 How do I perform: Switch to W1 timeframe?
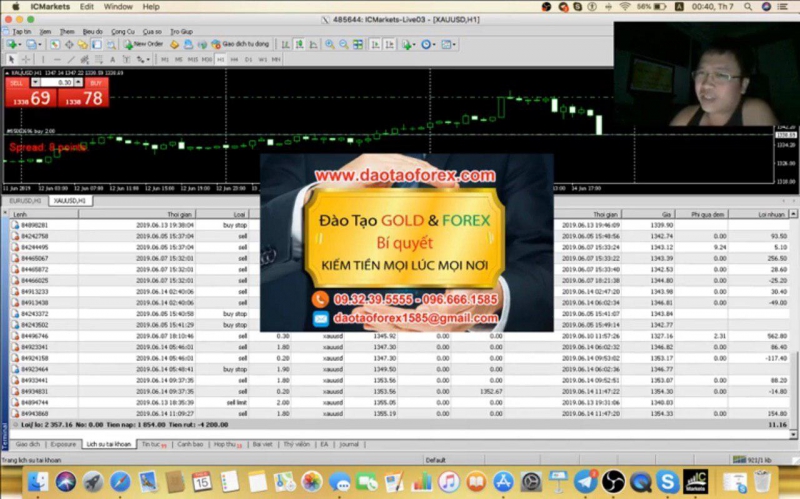pos(263,60)
